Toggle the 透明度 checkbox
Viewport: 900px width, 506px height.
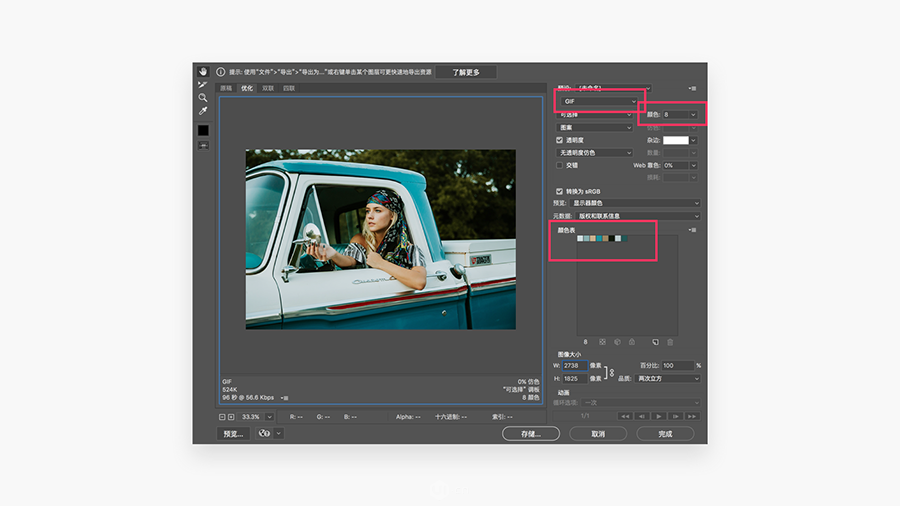click(x=559, y=140)
